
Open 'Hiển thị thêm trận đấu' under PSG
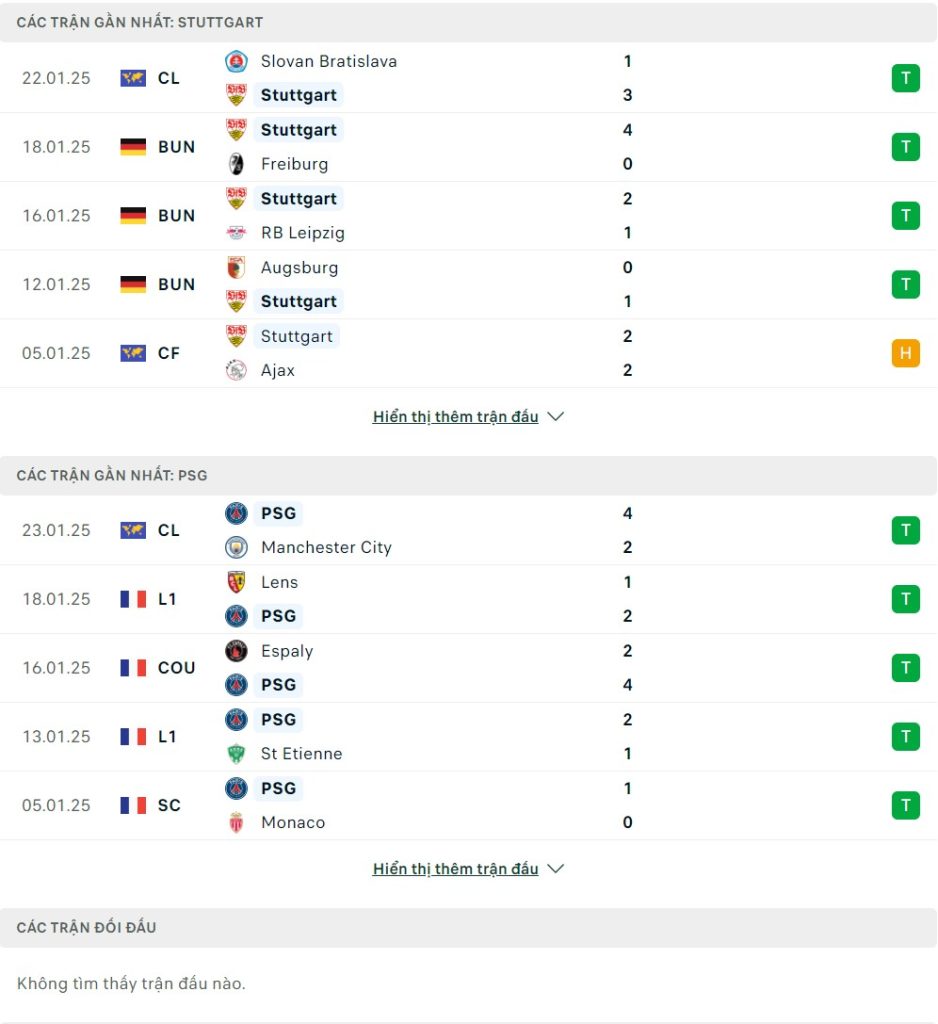(455, 869)
